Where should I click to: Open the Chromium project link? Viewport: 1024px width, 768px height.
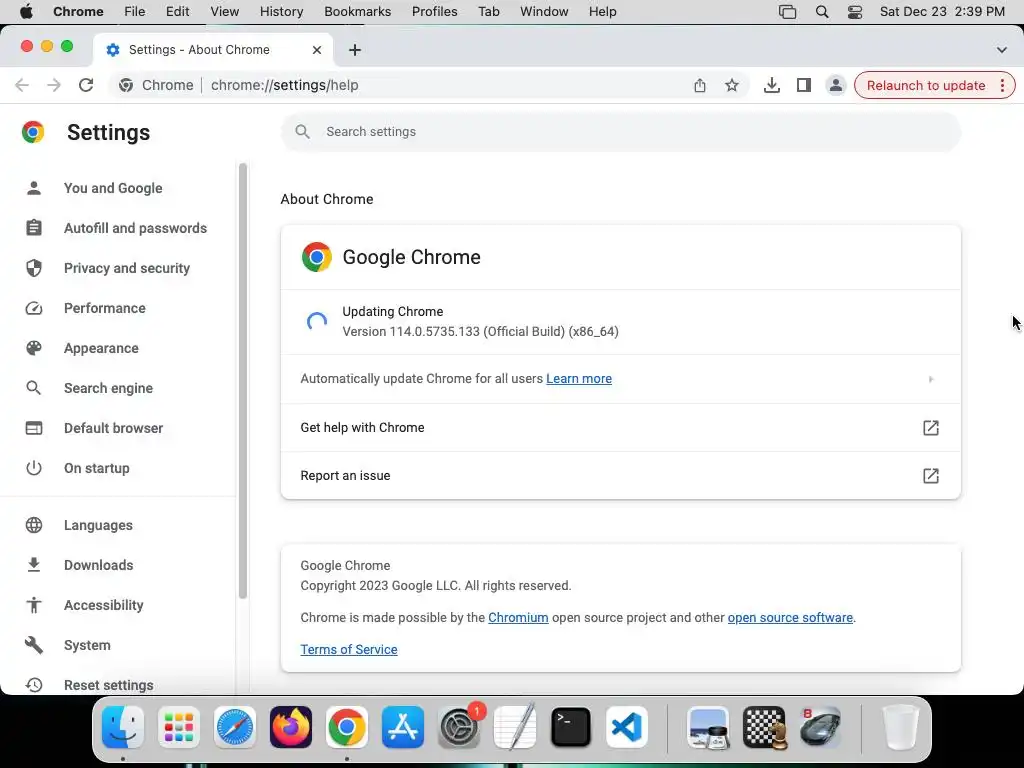pyautogui.click(x=518, y=617)
